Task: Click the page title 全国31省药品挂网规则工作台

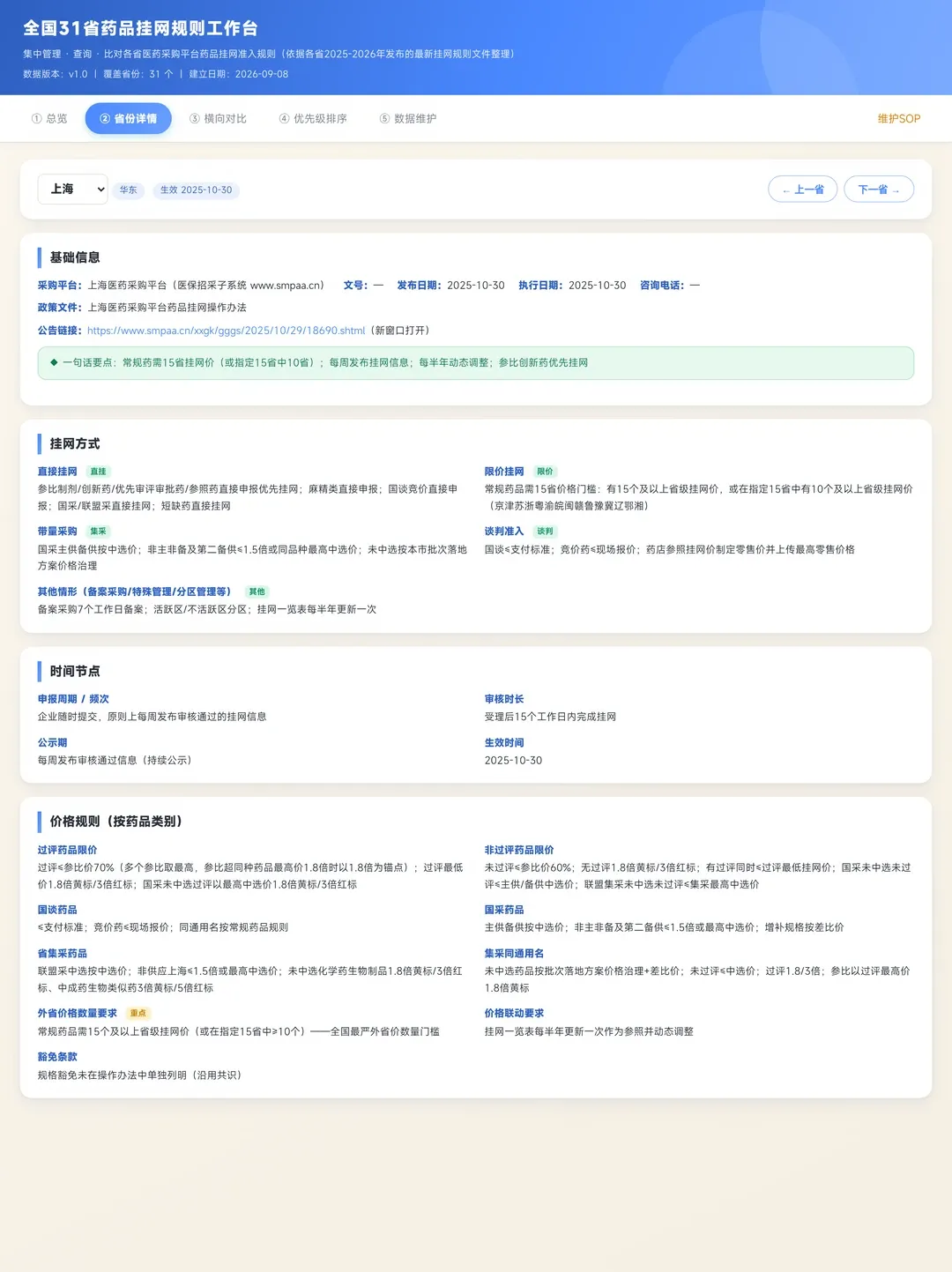Action: point(141,29)
